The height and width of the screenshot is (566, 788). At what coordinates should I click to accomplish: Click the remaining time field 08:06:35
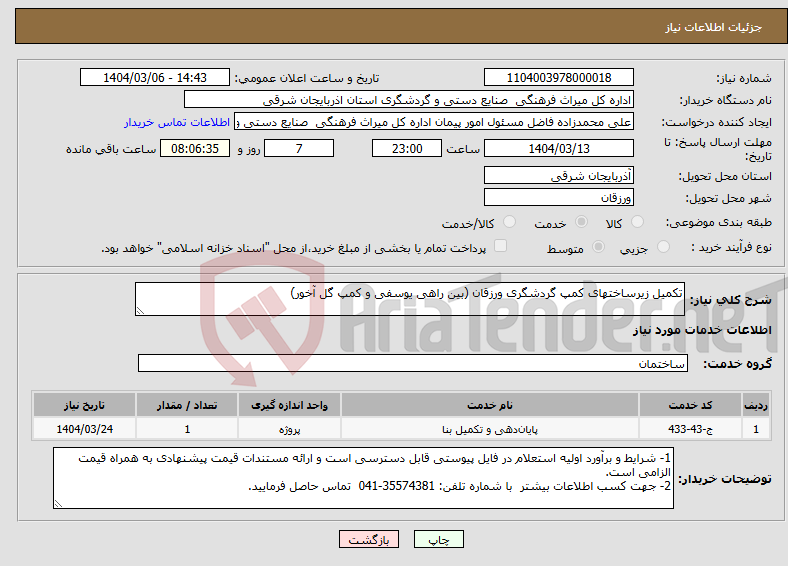point(195,148)
